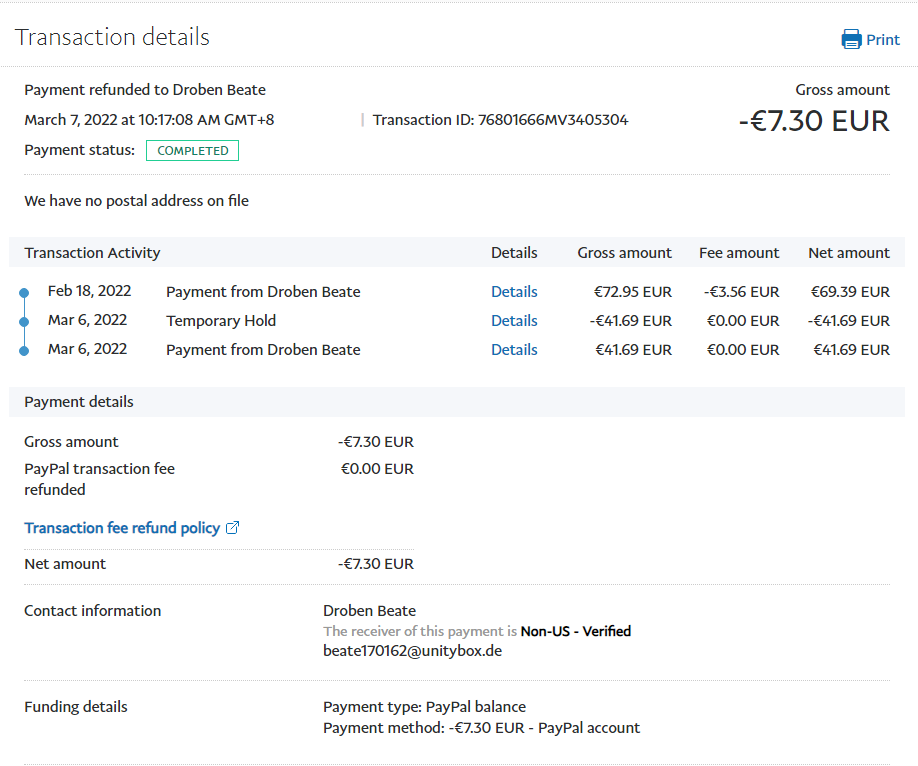Open Details for Mar 6 payment from Droben Beate

point(514,350)
